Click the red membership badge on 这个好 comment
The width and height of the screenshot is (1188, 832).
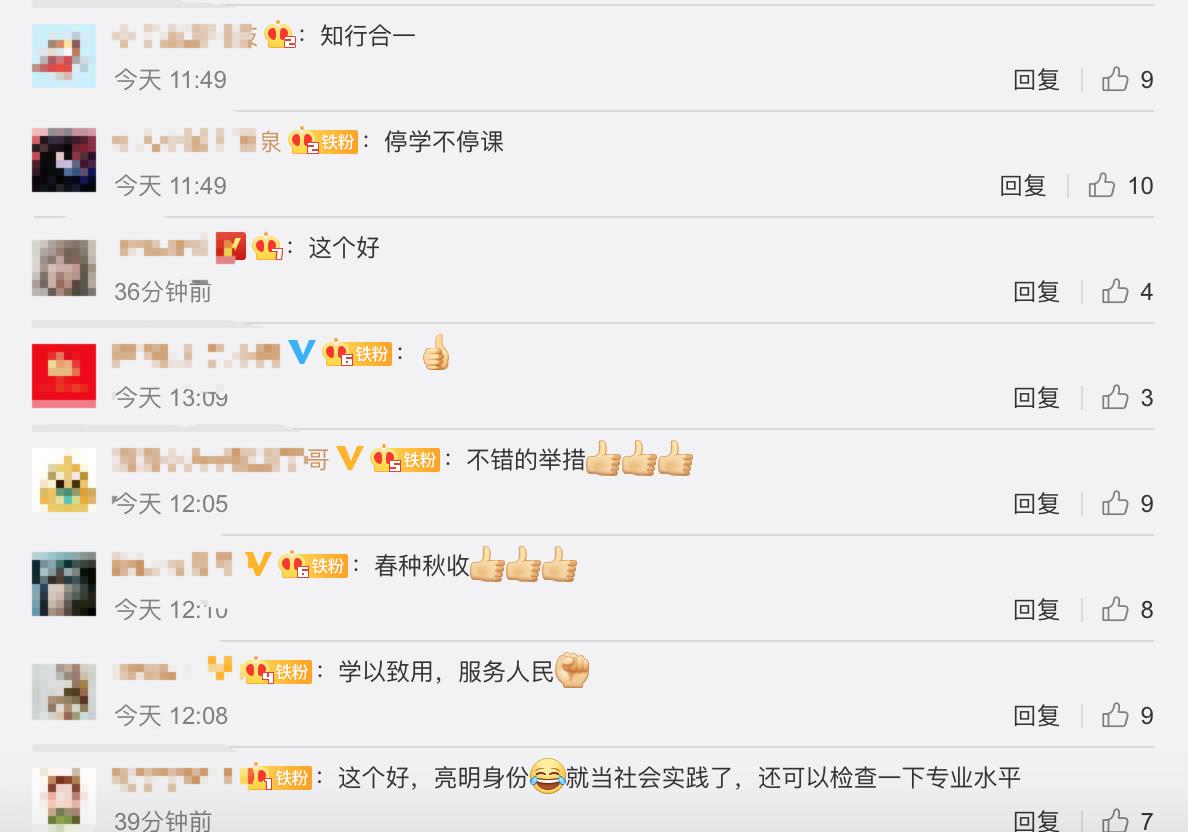(231, 247)
